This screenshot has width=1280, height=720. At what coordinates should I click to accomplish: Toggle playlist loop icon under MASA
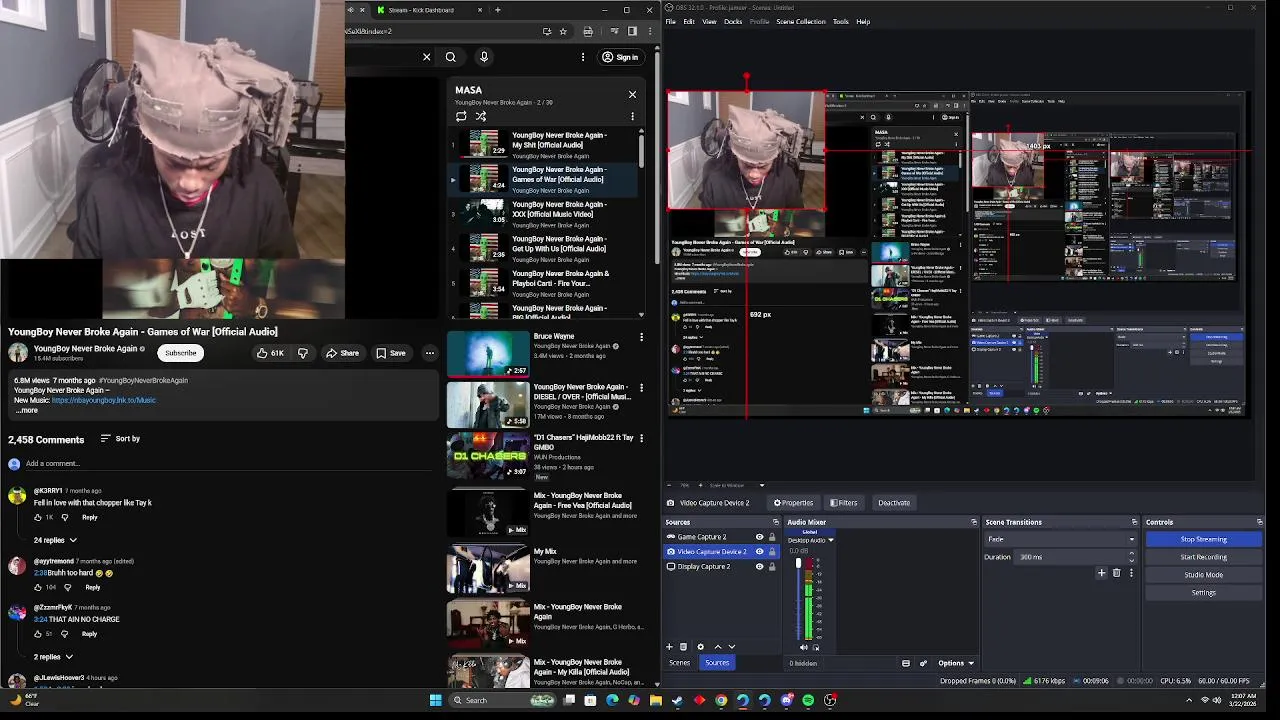pos(461,116)
